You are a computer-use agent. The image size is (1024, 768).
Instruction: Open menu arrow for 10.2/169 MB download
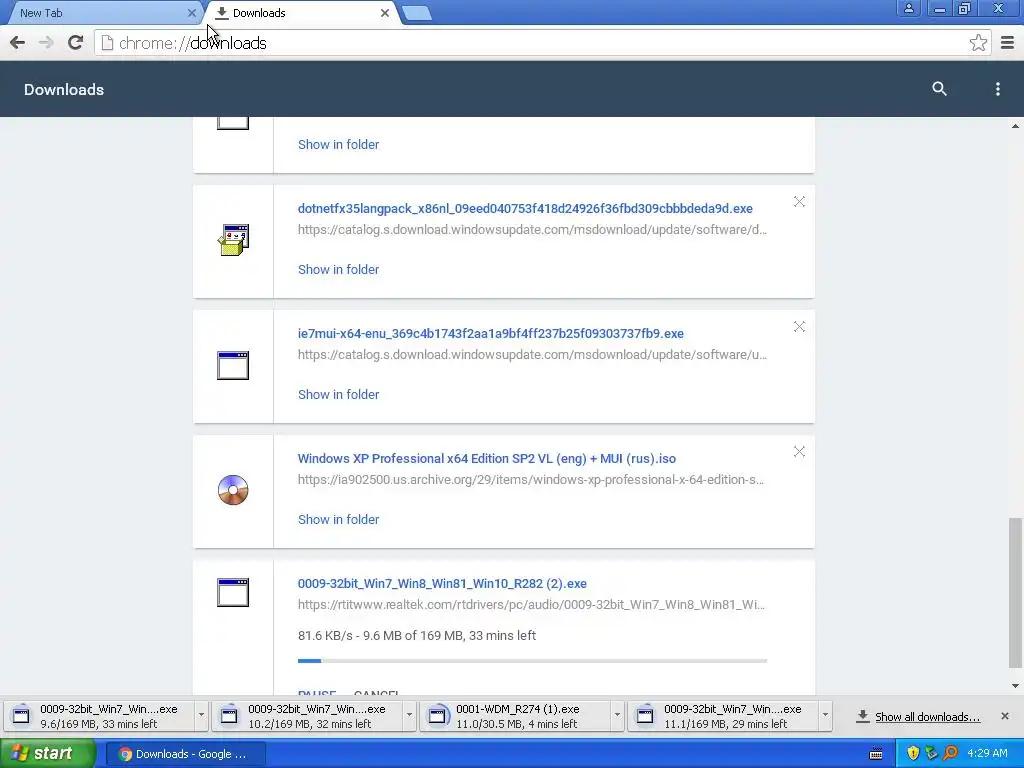tap(409, 715)
